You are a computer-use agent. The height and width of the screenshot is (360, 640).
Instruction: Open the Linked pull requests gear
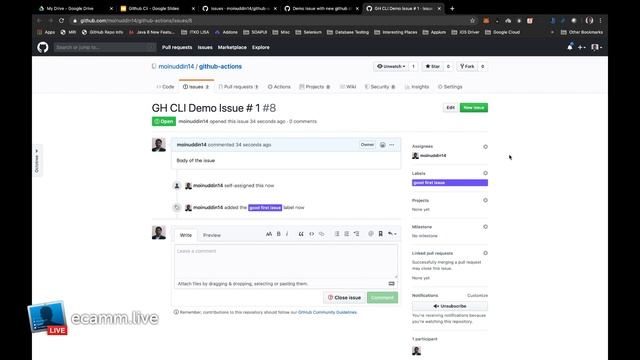coord(485,253)
